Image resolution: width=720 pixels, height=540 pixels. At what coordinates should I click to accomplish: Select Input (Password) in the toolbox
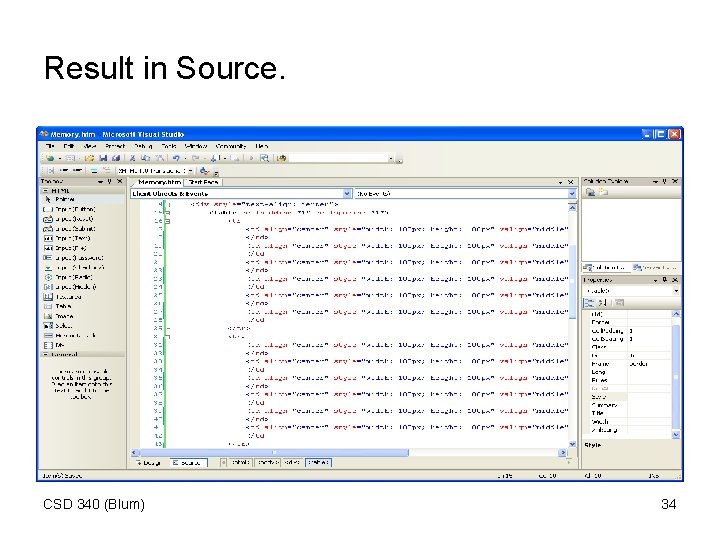tap(82, 258)
